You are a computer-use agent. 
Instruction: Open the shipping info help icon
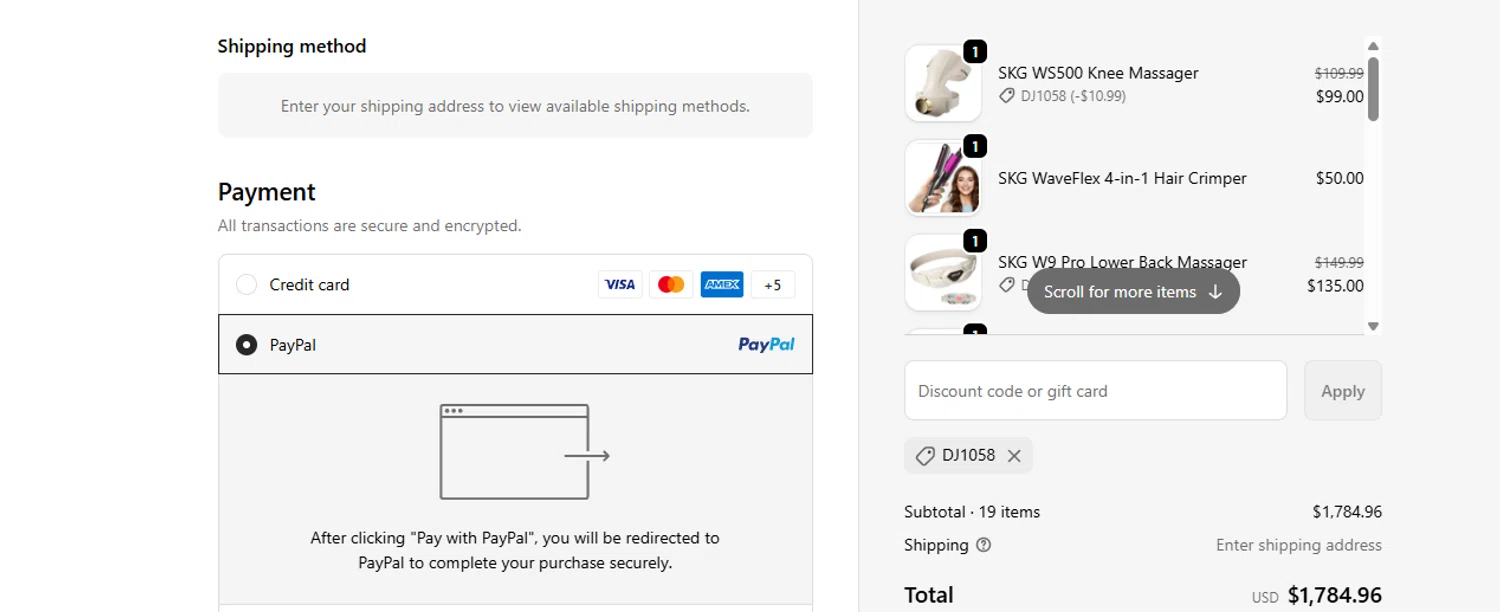[984, 545]
